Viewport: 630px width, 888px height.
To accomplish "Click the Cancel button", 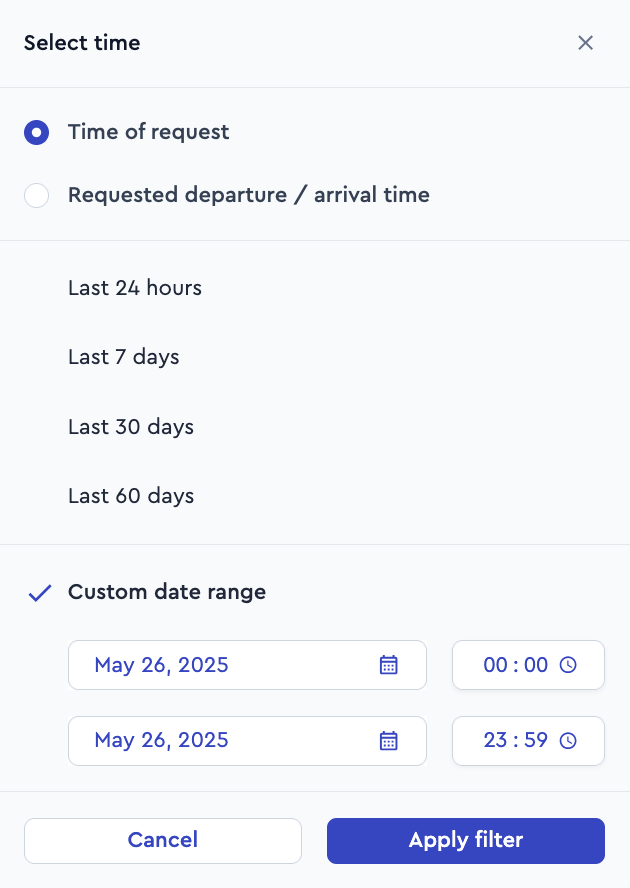I will (163, 840).
